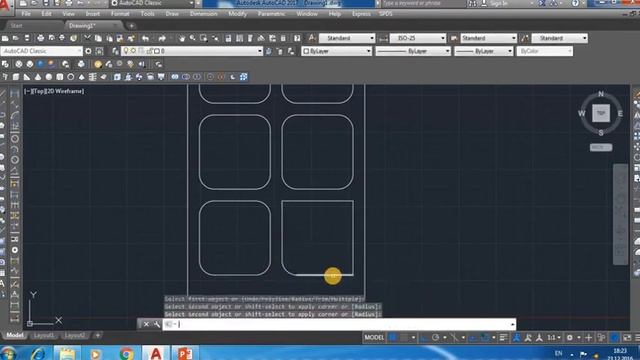Click the Cut scissors icon

coord(87,38)
